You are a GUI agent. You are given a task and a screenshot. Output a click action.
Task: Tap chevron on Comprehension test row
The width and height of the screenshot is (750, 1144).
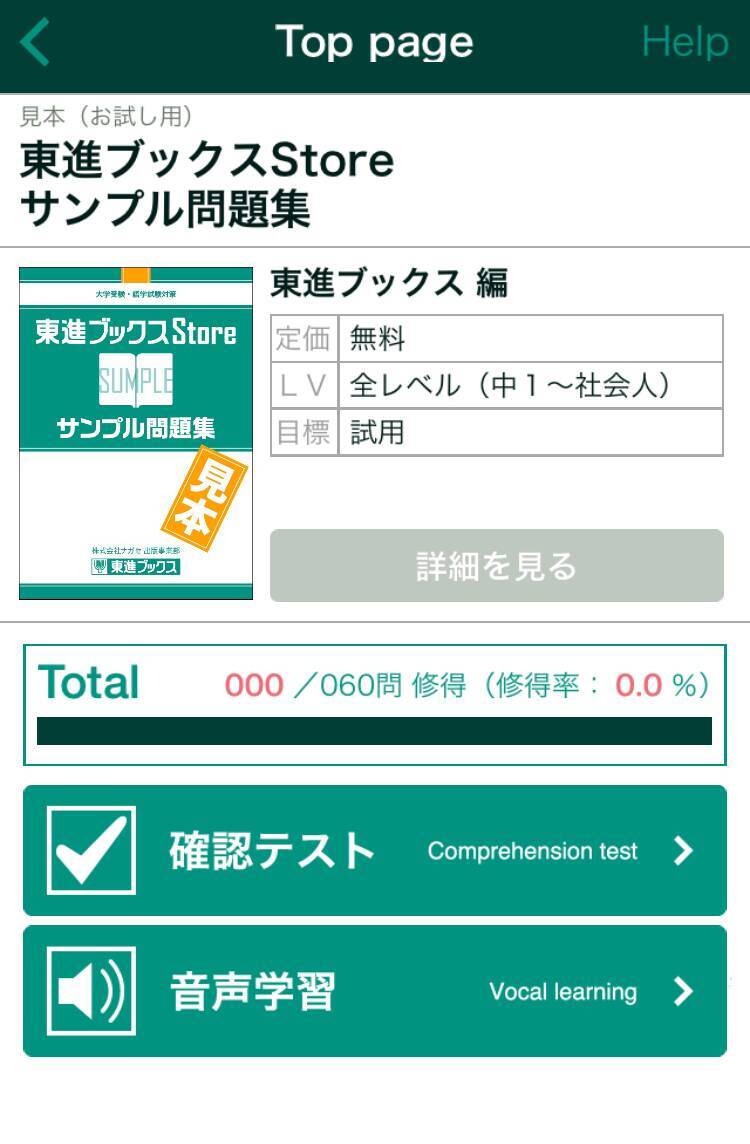[x=684, y=851]
